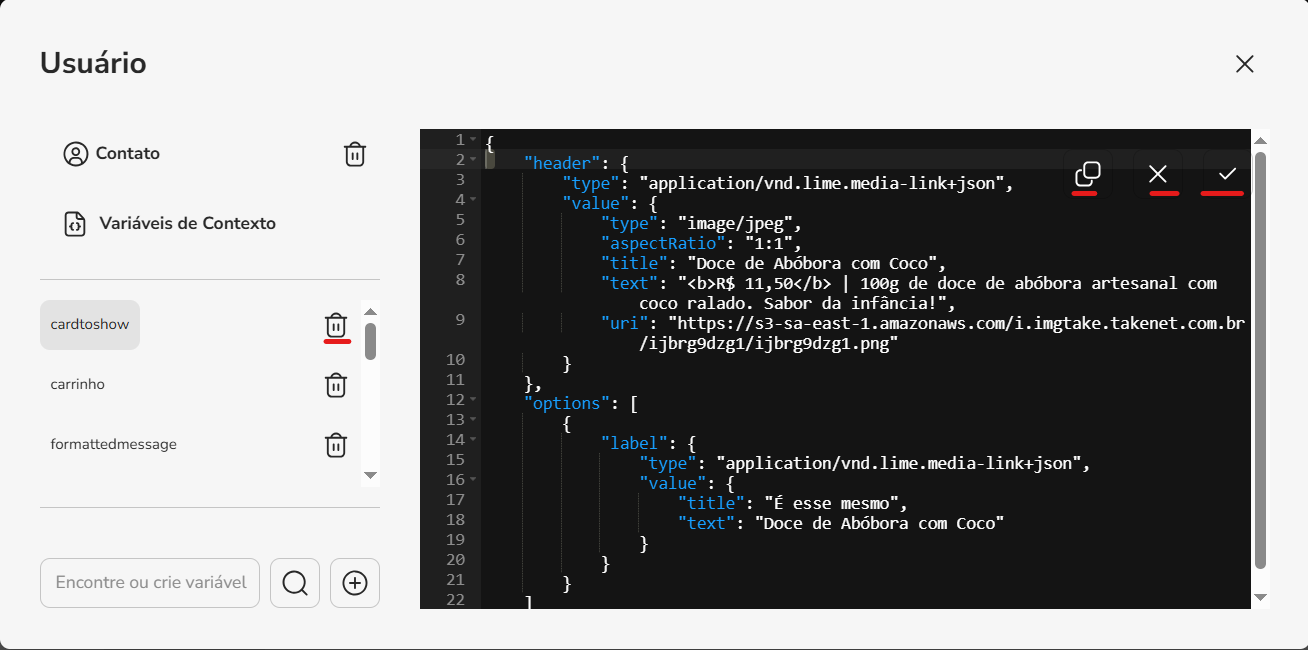1308x650 pixels.
Task: Delete the contact using trash icon
Action: (355, 154)
